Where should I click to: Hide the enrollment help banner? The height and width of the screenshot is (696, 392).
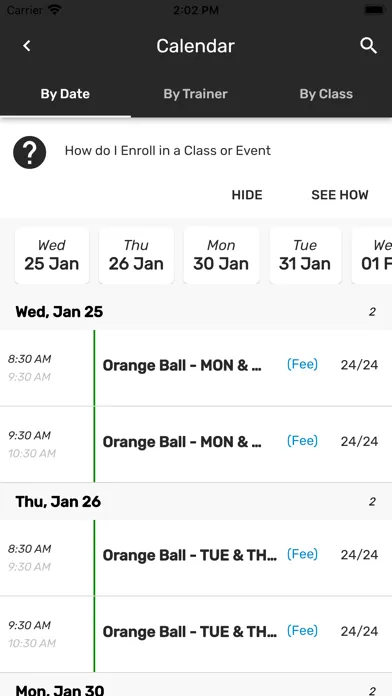coord(247,195)
